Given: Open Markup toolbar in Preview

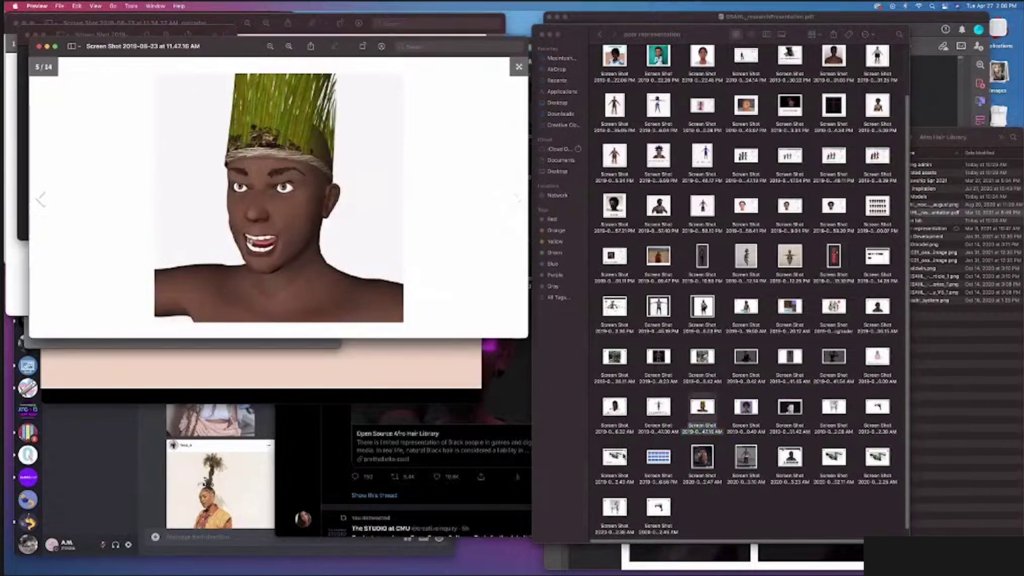Looking at the screenshot, I should tap(381, 46).
